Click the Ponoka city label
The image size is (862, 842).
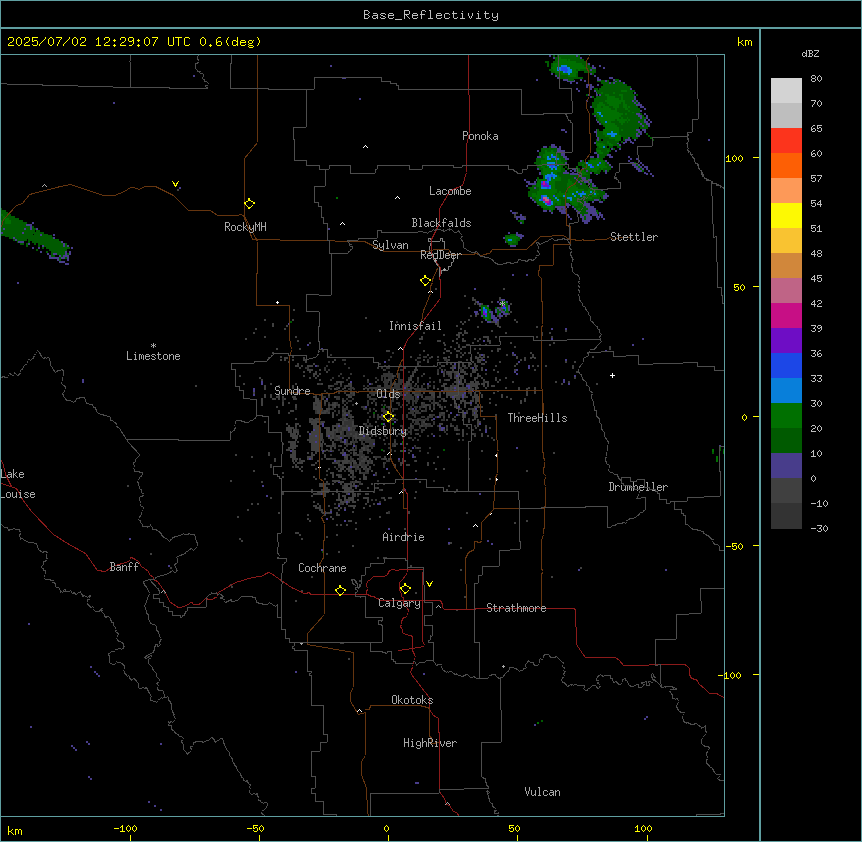[x=480, y=136]
